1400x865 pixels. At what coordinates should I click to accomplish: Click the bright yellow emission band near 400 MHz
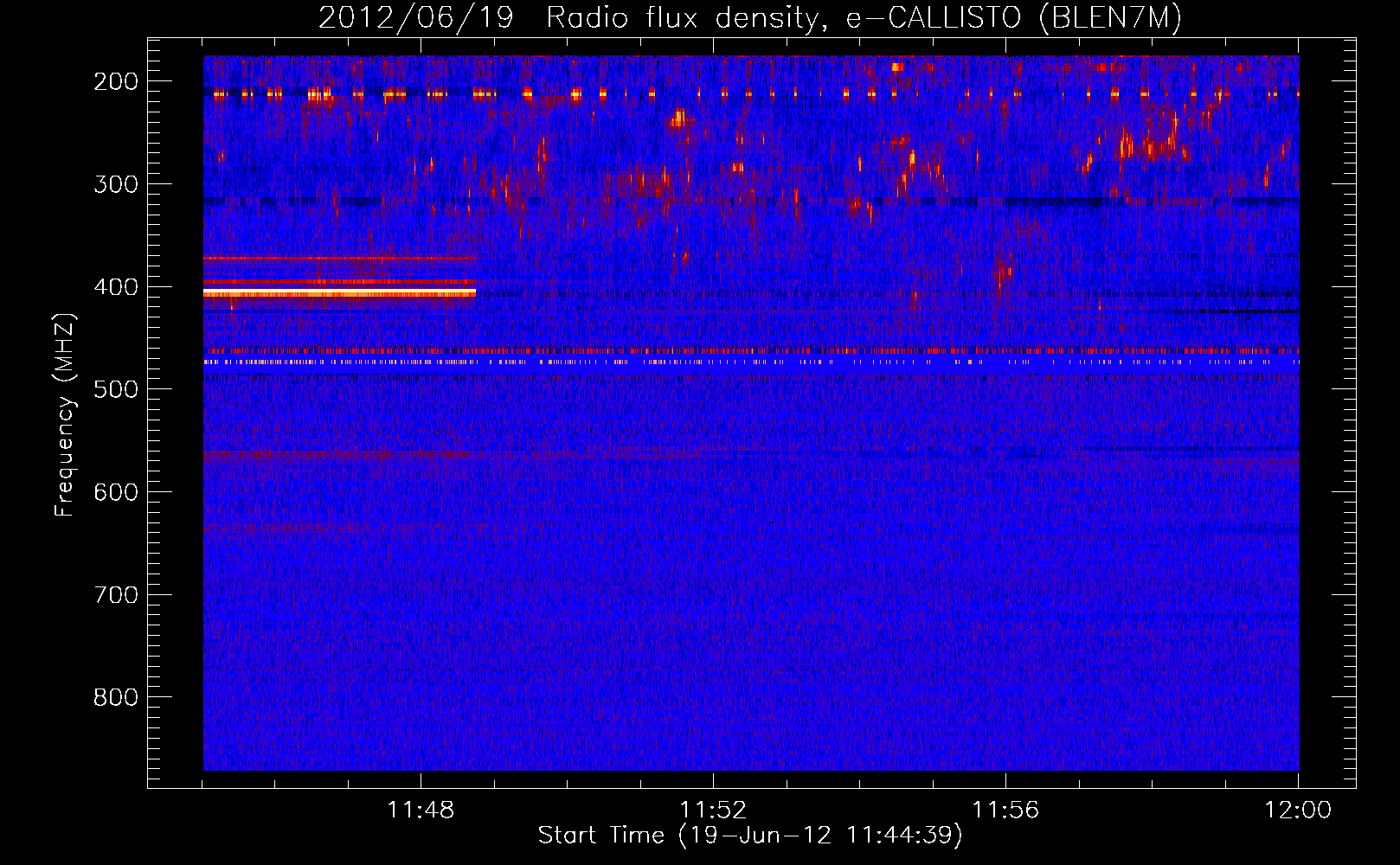click(x=339, y=293)
